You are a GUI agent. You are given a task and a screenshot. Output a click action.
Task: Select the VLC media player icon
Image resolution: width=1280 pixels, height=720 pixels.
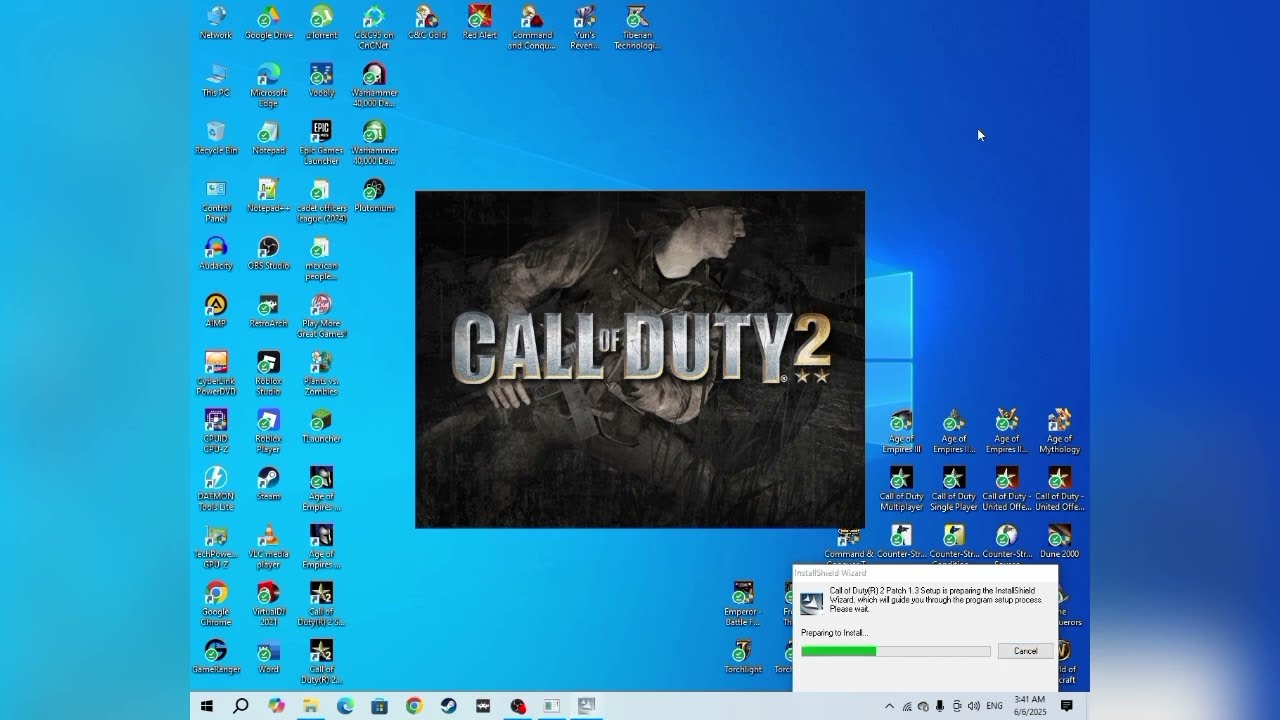pos(269,548)
